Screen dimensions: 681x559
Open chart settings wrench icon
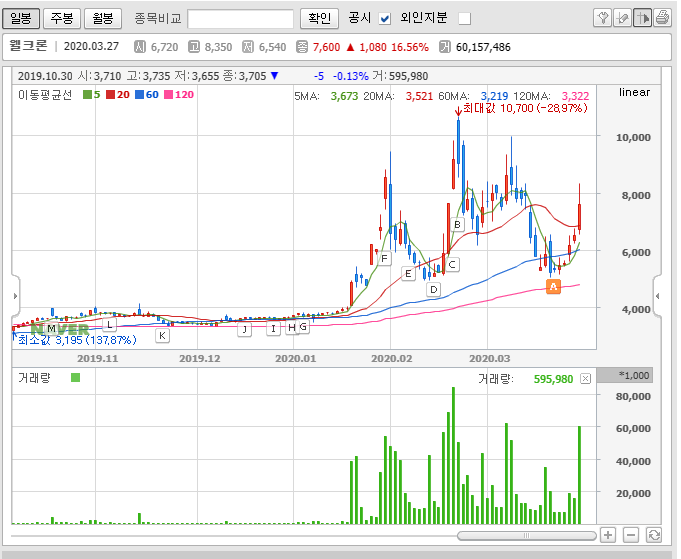click(602, 18)
